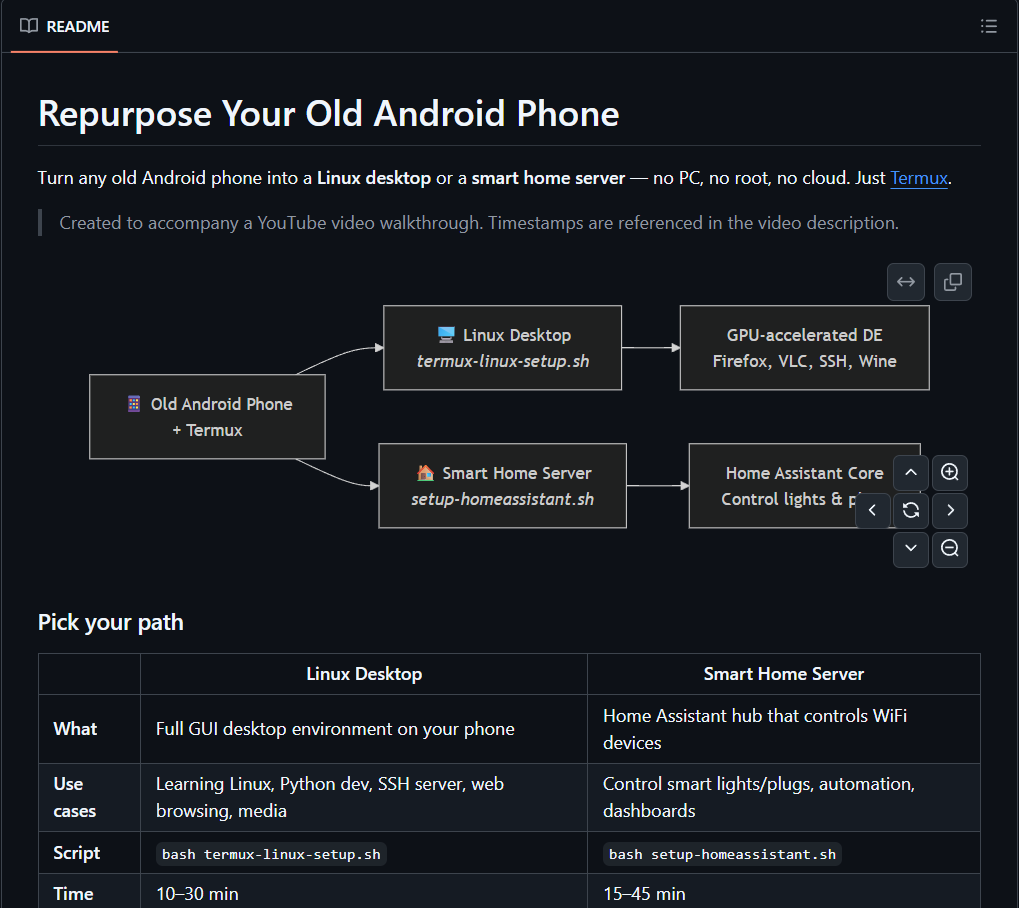Zoom out of the diagram

949,549
